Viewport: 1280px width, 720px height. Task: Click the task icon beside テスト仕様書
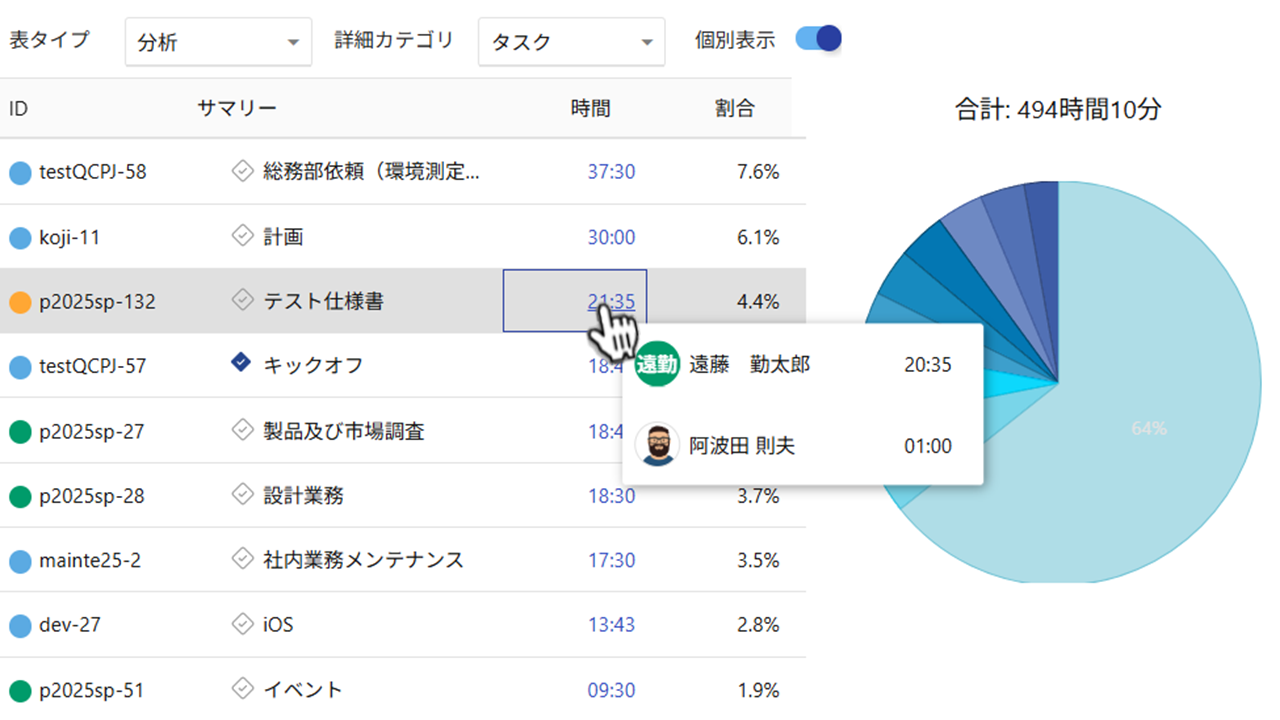[x=241, y=300]
